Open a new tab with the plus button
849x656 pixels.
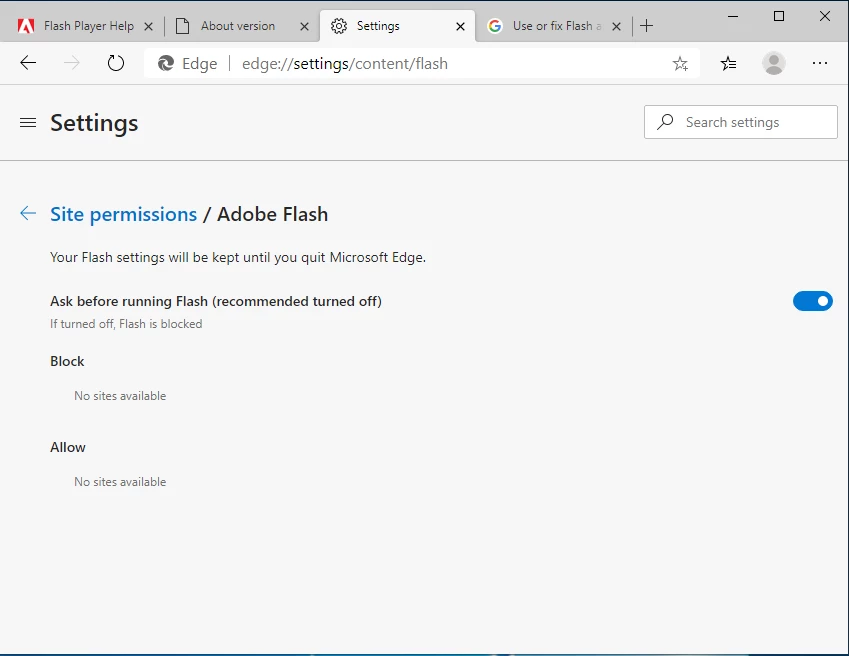(x=646, y=25)
